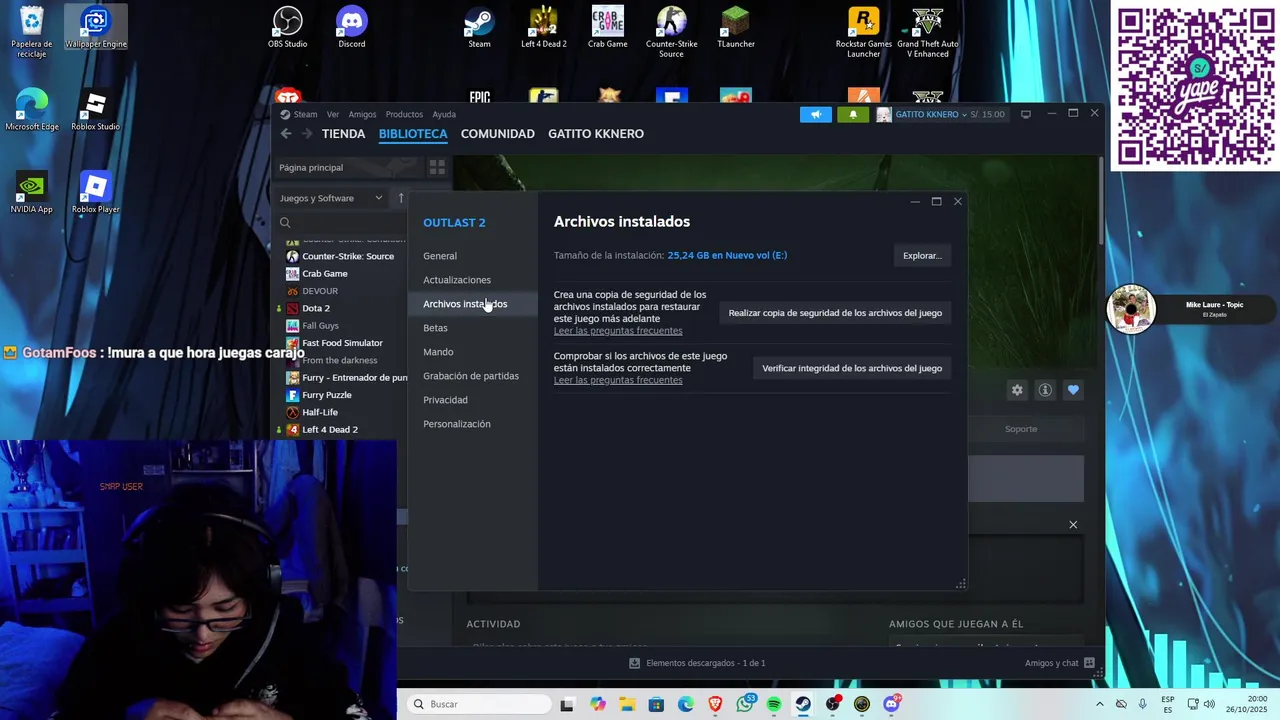Open backup Leer las preguntas frecuentes link
Image resolution: width=1280 pixels, height=720 pixels.
click(618, 331)
